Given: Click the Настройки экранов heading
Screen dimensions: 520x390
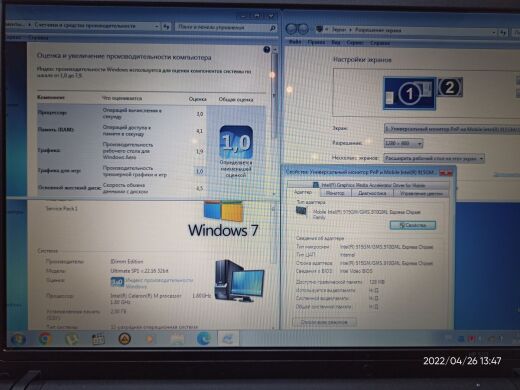Looking at the screenshot, I should (362, 60).
